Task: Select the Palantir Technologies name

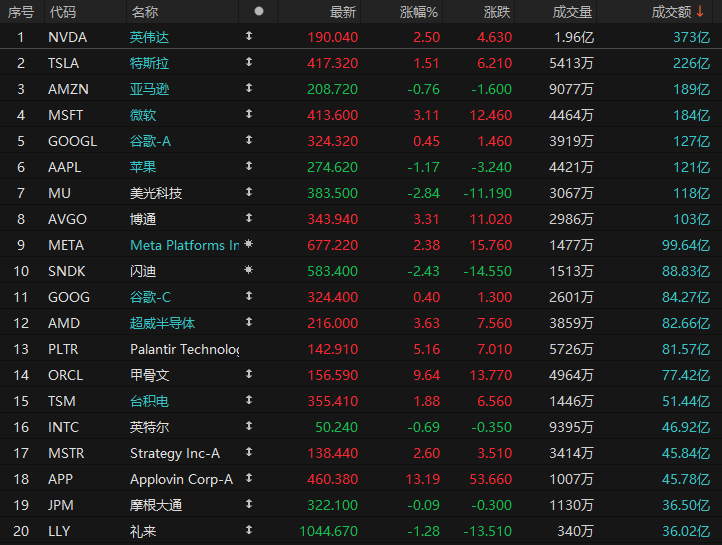Action: 184,349
